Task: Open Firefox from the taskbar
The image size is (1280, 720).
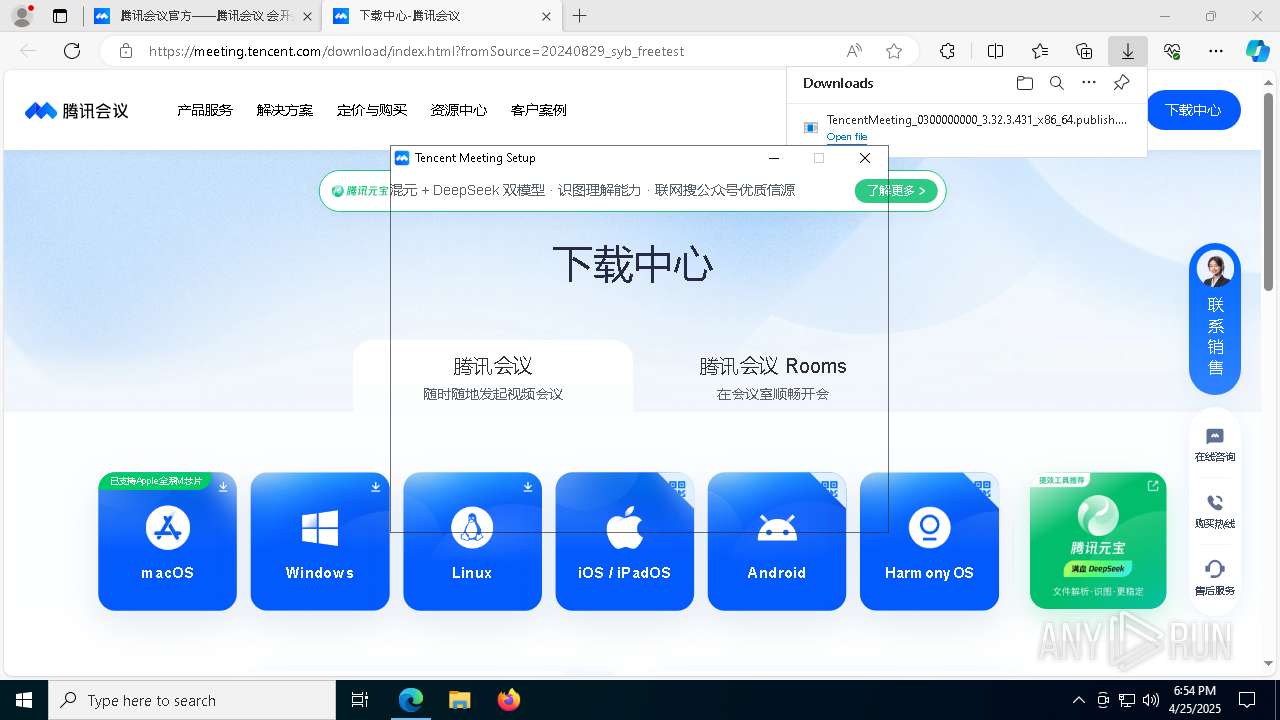Action: pyautogui.click(x=509, y=700)
